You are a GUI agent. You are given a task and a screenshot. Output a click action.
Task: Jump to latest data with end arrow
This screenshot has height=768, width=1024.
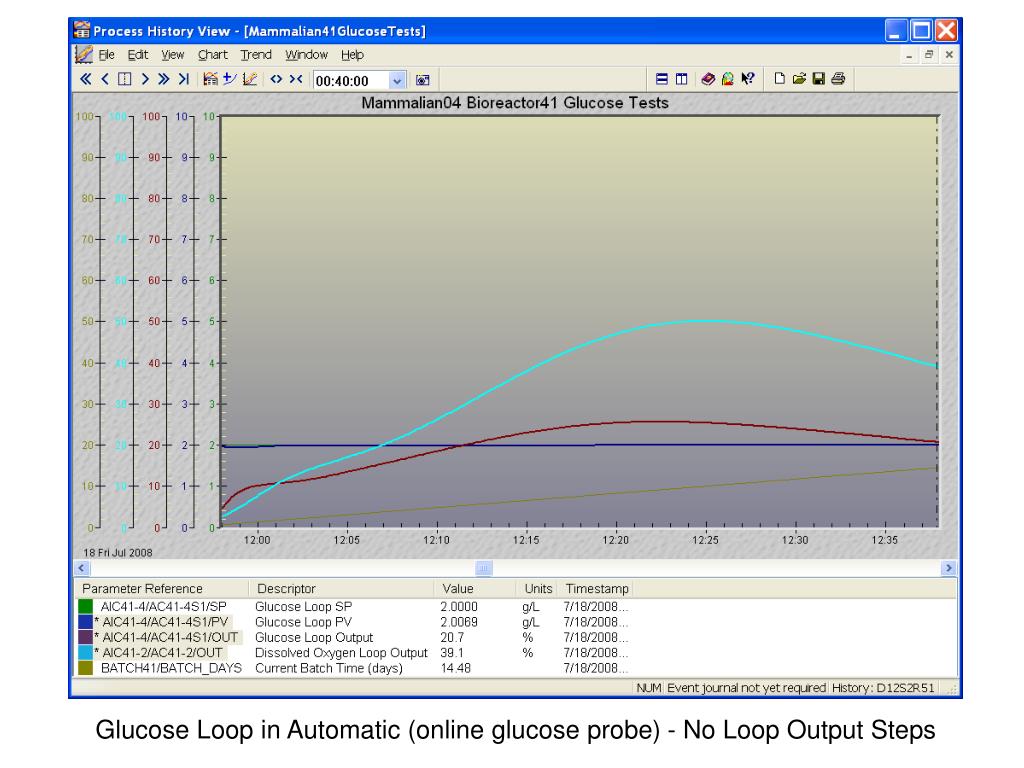point(184,80)
